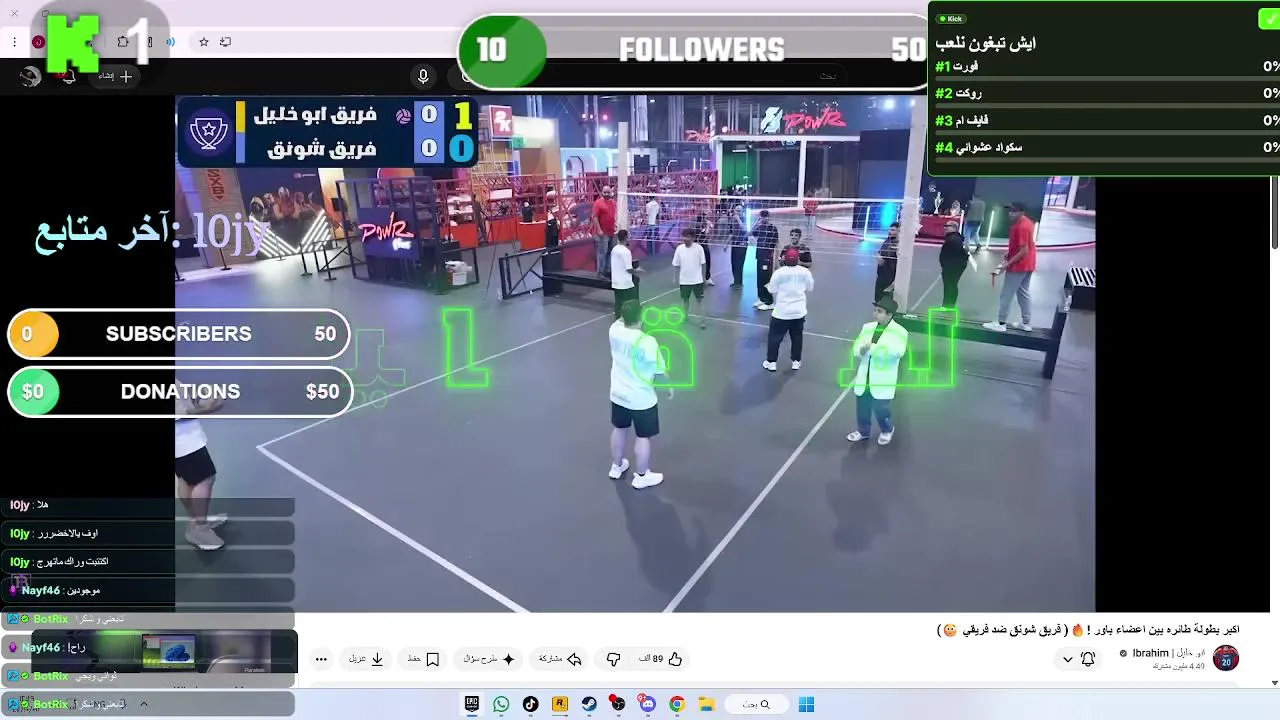Viewport: 1280px width, 720px height.
Task: Toggle the channel notification bell
Action: [x=1088, y=659]
